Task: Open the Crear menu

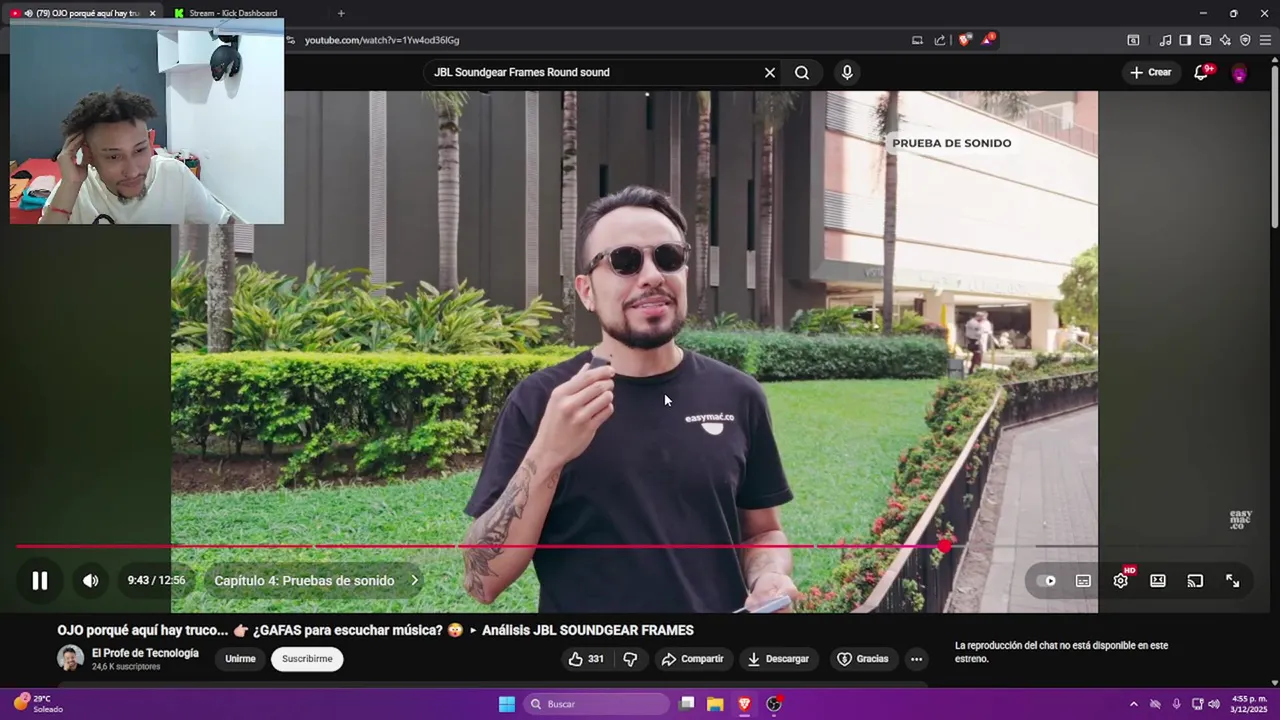Action: click(x=1150, y=72)
